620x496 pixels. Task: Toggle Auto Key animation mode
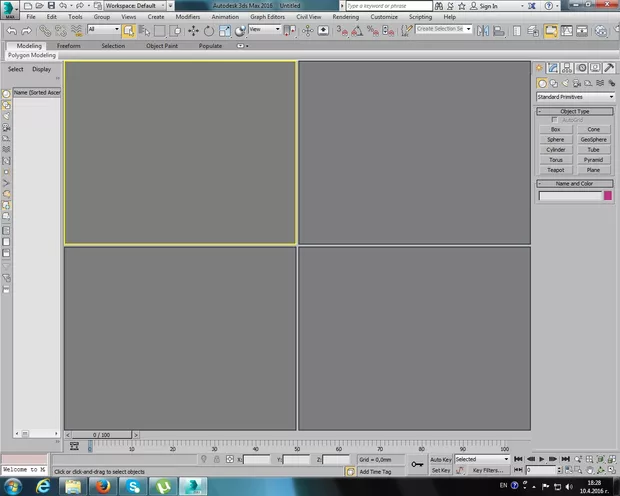click(x=441, y=459)
